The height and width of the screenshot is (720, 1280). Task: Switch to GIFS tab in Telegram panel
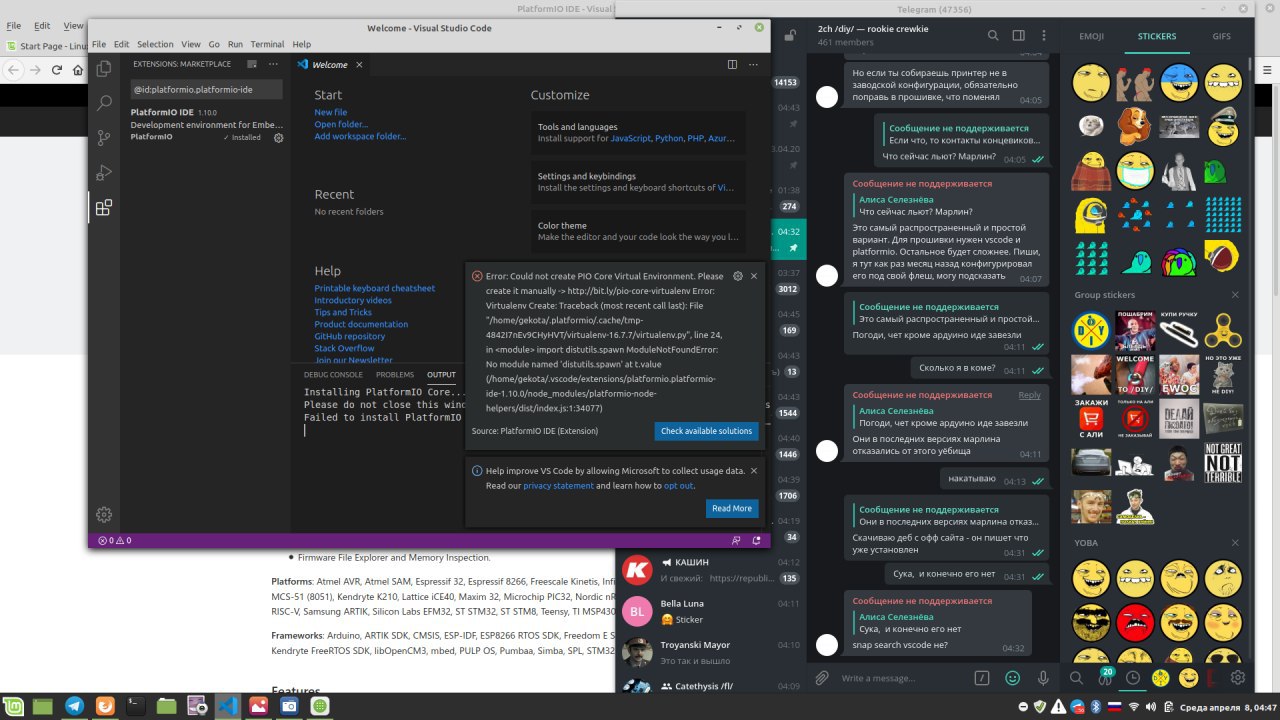[1221, 36]
